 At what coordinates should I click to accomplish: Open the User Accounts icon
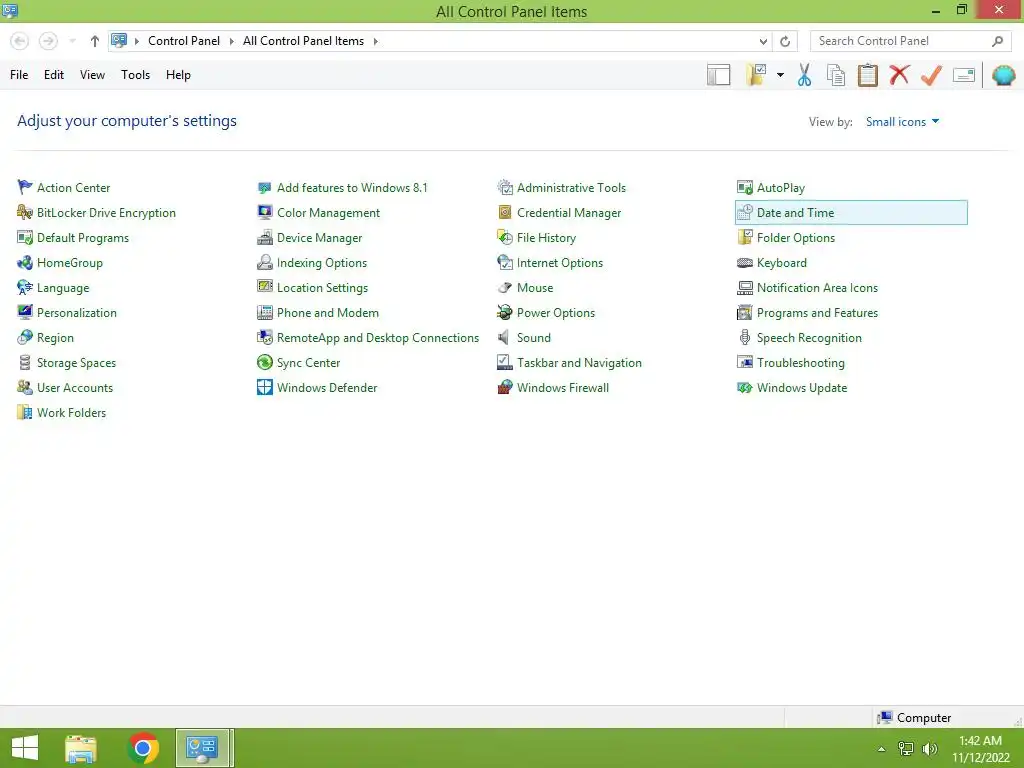tap(25, 387)
